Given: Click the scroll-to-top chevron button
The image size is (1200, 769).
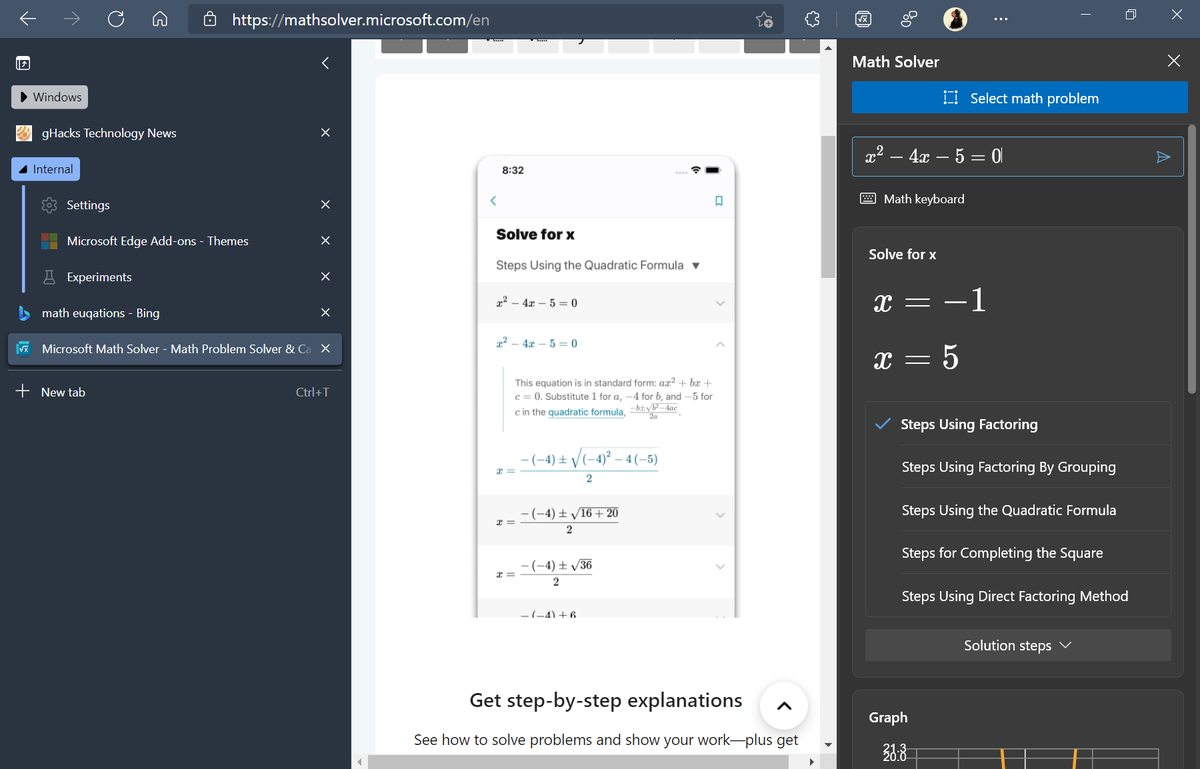Looking at the screenshot, I should coord(784,707).
